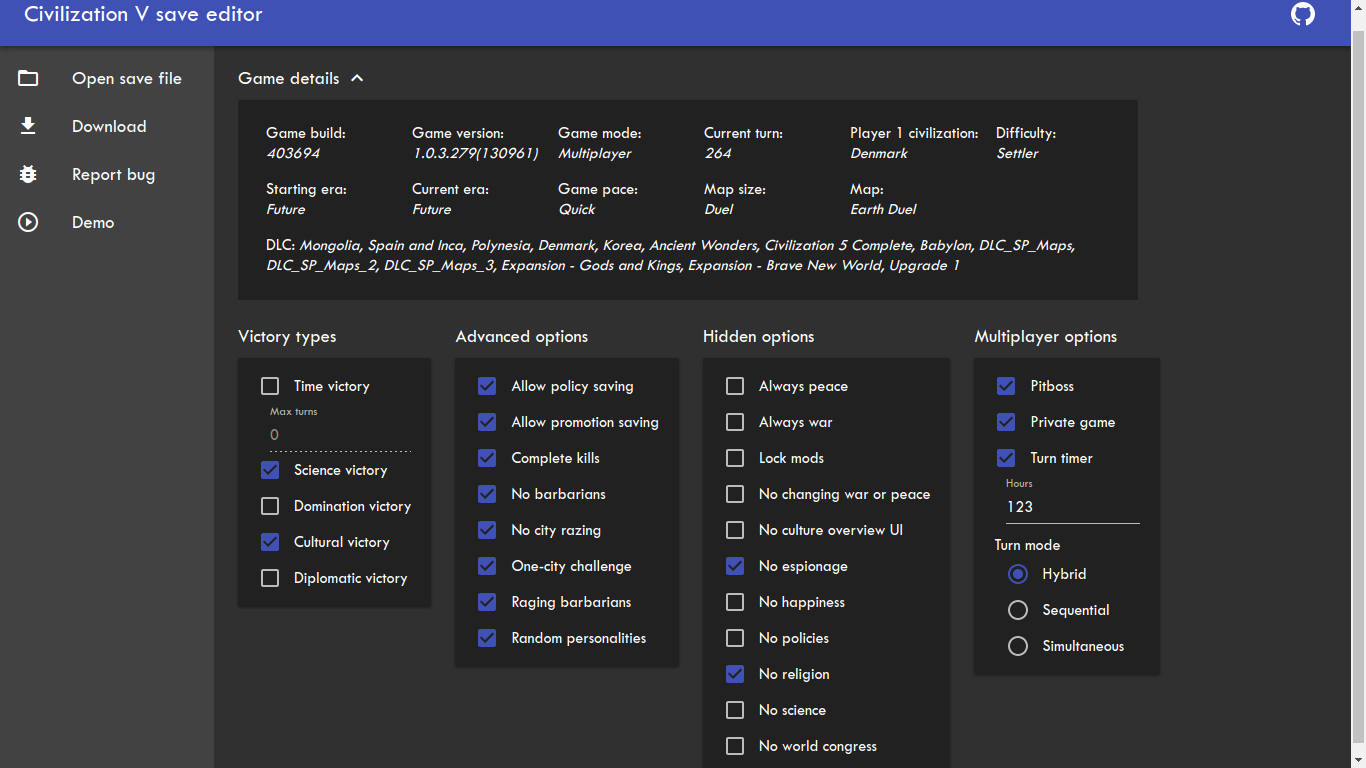Untick No religion checkbox
Screen dimensions: 1366x768
click(x=735, y=674)
